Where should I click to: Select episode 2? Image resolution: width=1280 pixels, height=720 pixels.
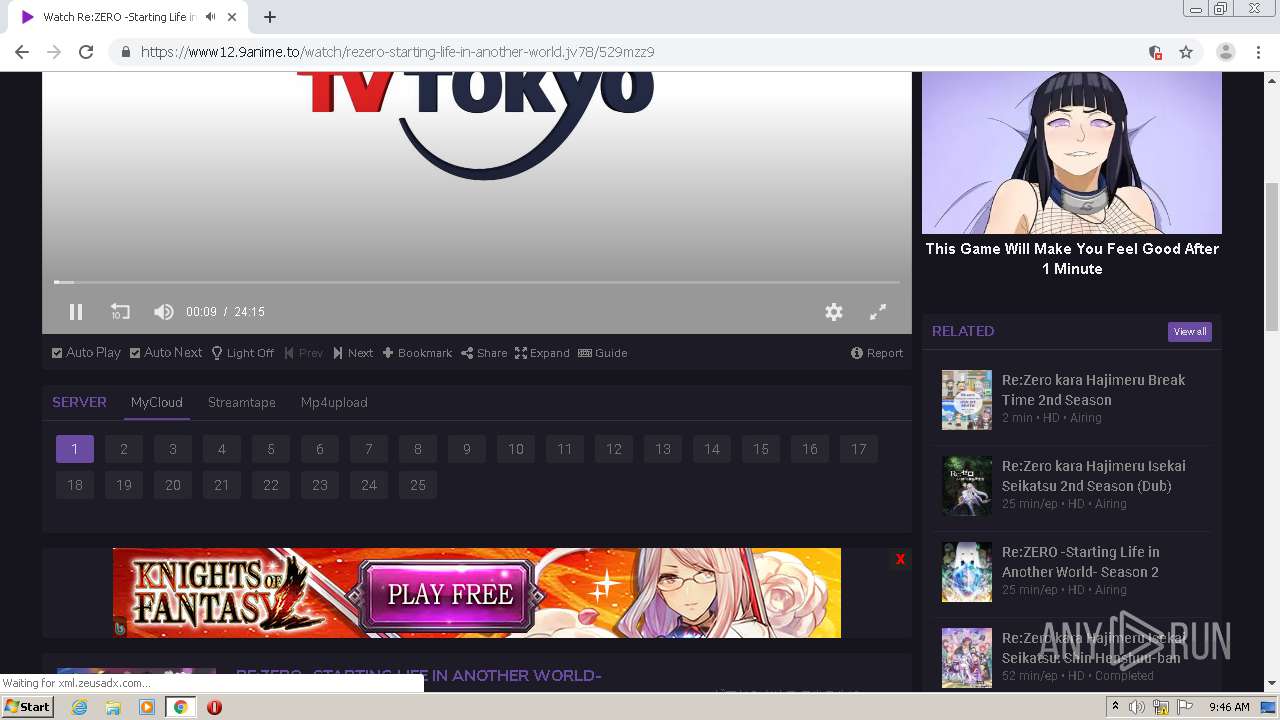124,449
